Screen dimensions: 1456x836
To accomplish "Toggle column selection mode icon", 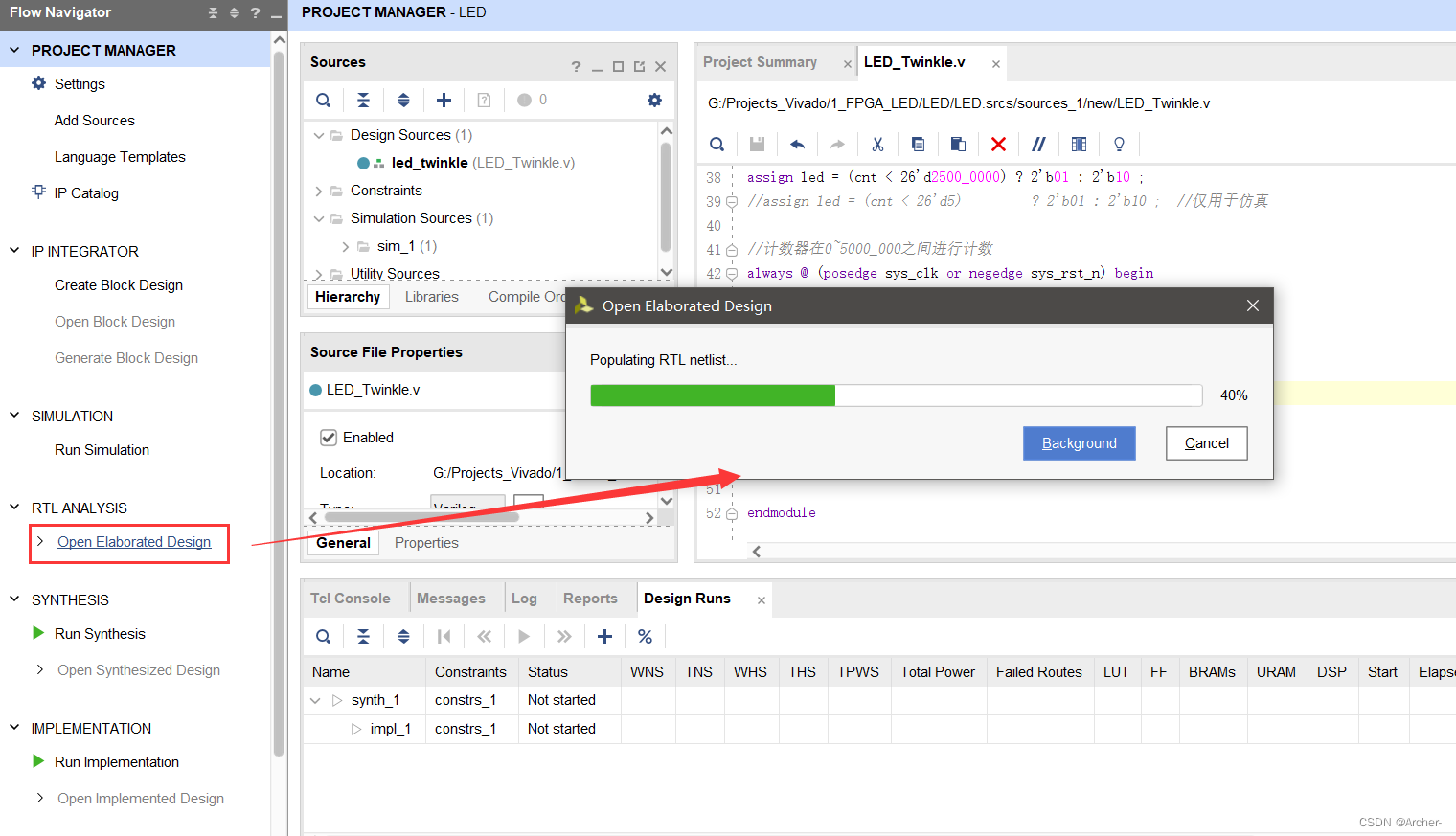I will pyautogui.click(x=1079, y=144).
